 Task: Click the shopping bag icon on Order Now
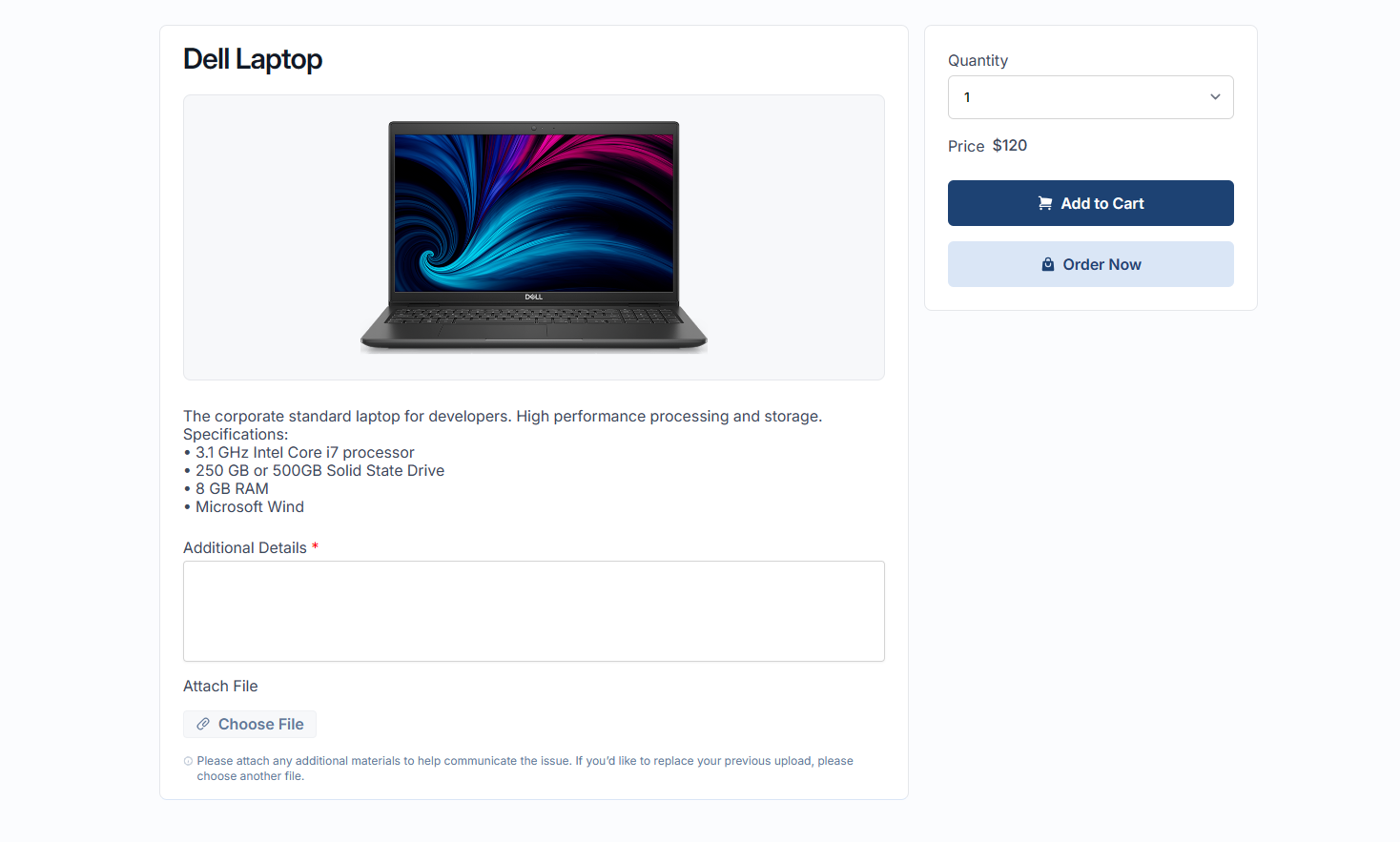[x=1048, y=264]
